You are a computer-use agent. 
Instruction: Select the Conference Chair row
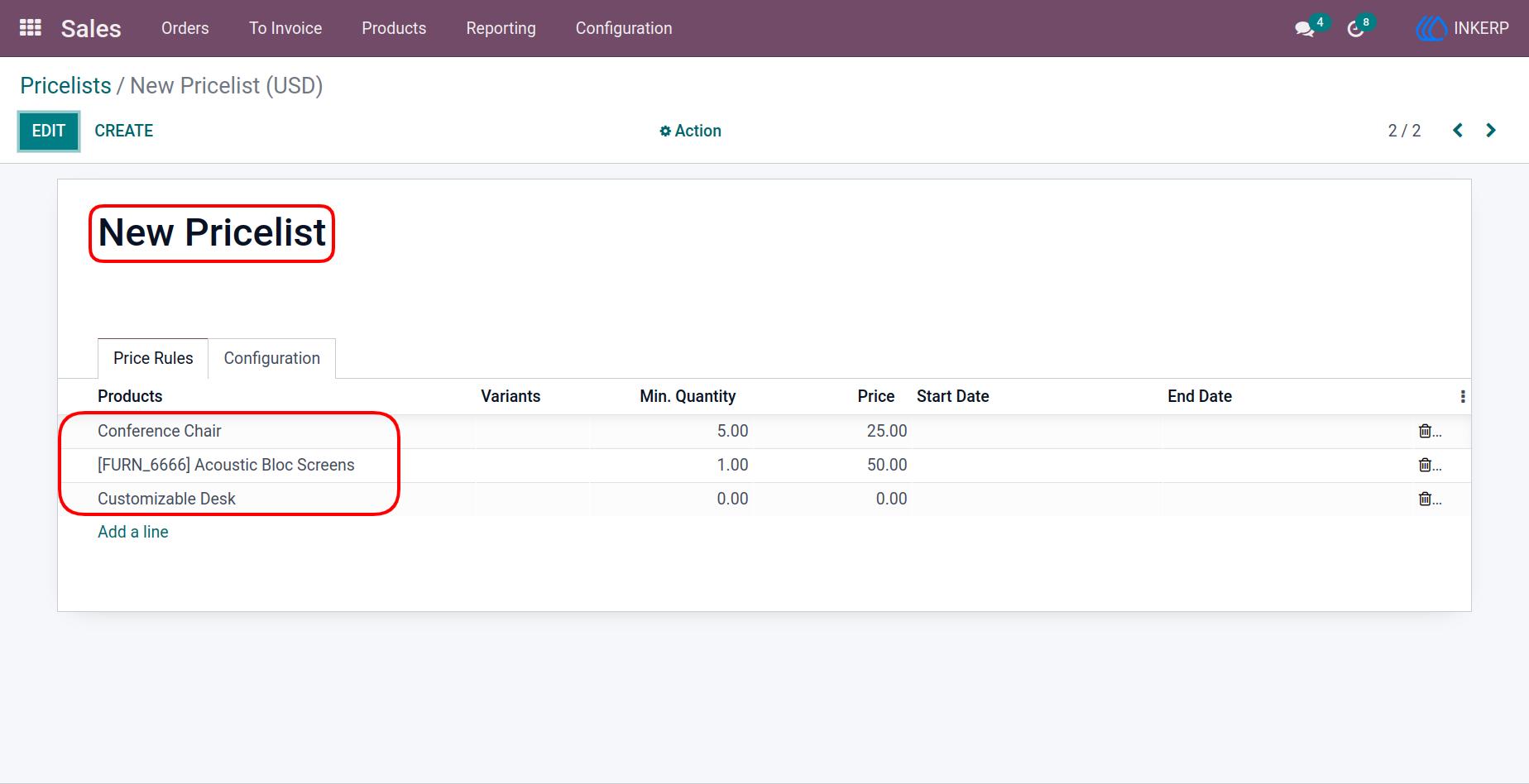[764, 431]
